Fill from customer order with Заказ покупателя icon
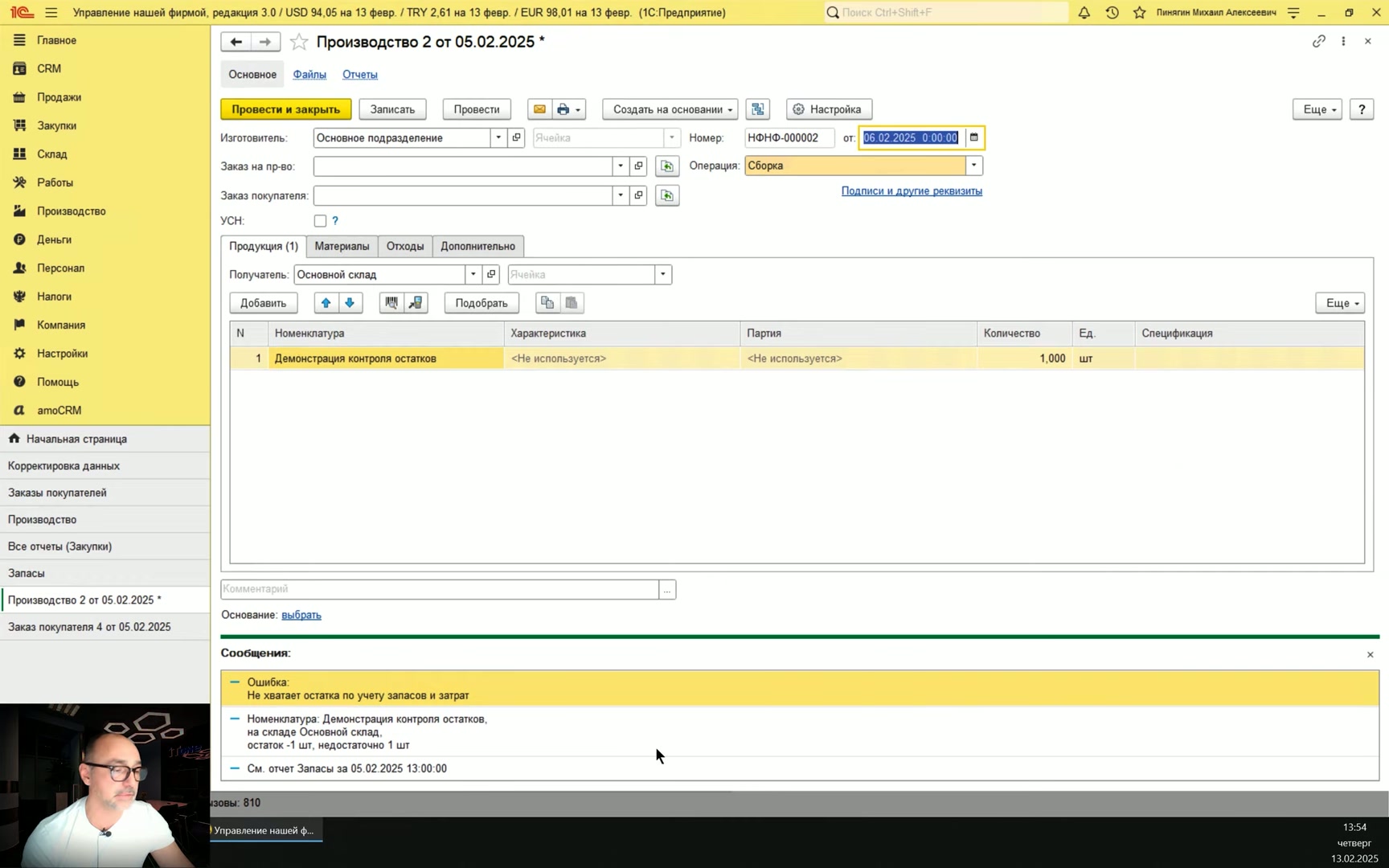The height and width of the screenshot is (868, 1389). tap(667, 195)
